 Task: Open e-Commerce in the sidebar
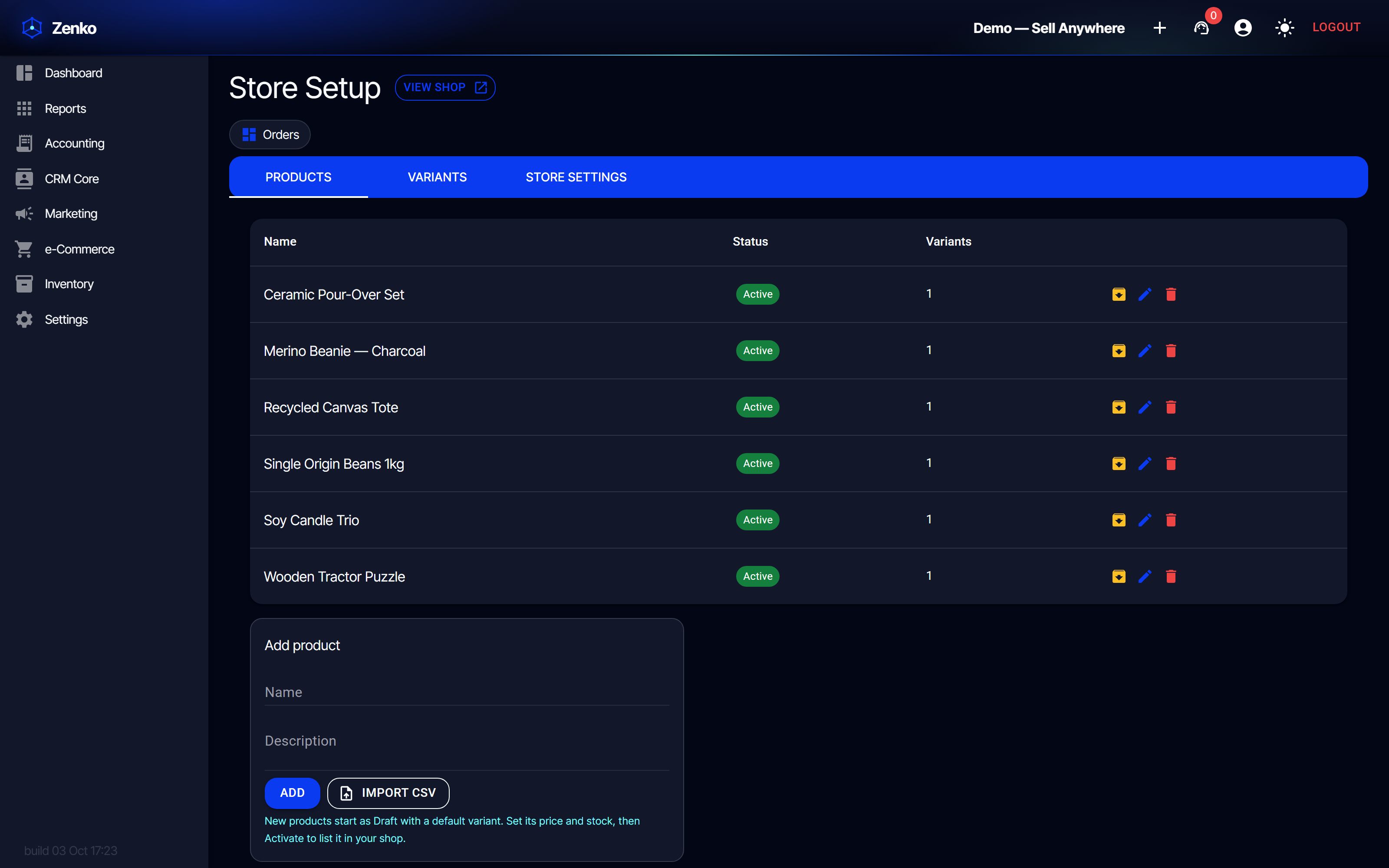click(x=104, y=249)
